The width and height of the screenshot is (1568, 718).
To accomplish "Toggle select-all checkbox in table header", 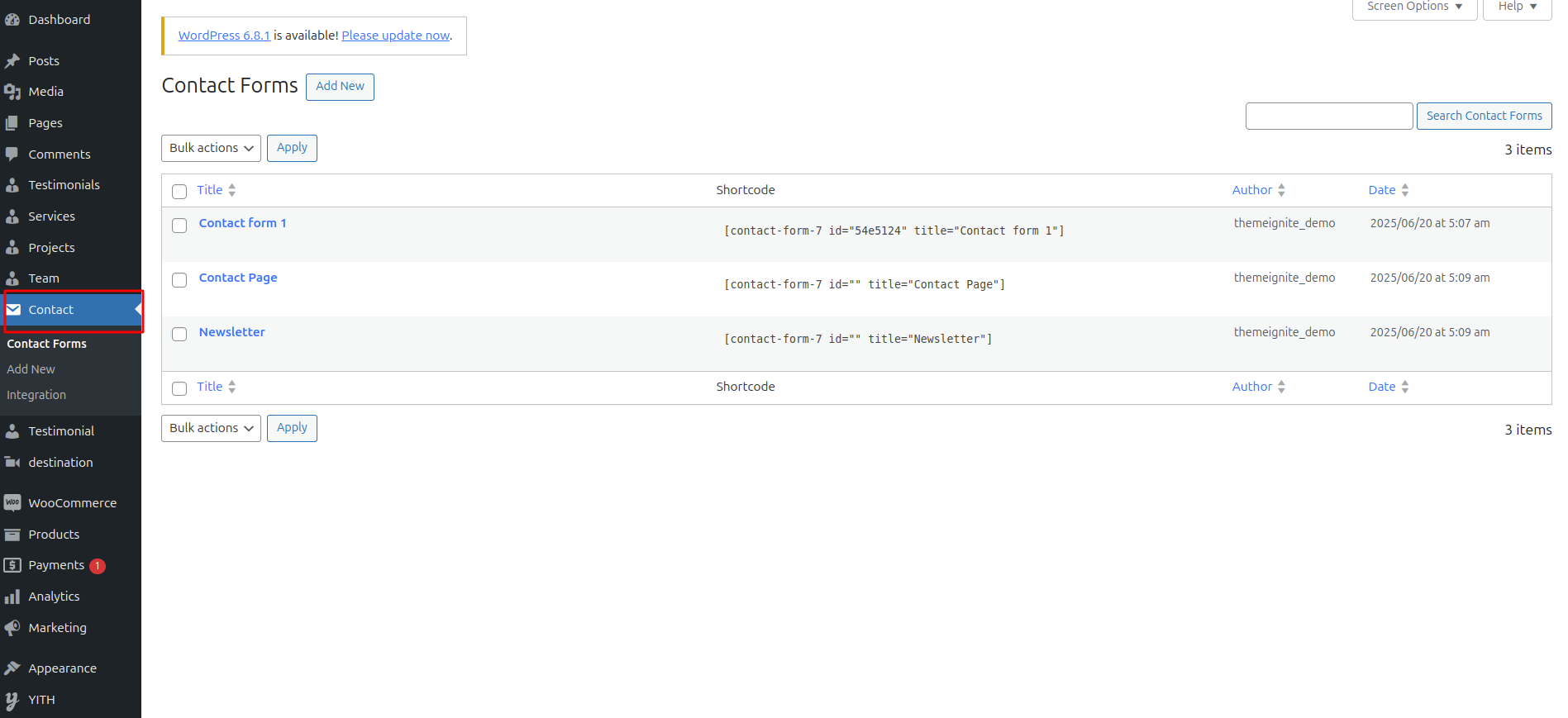I will click(x=179, y=192).
